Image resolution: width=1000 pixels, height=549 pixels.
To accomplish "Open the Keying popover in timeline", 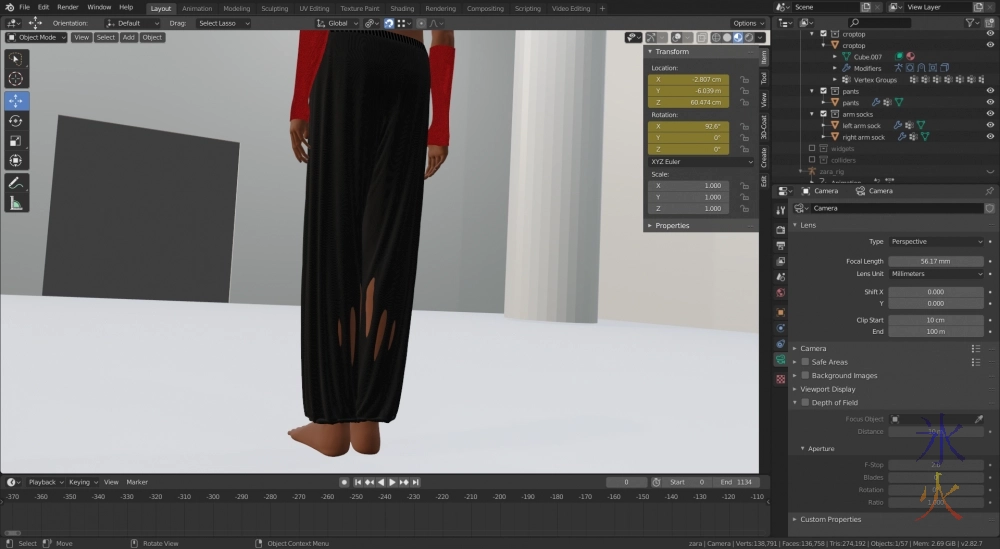I will tap(81, 482).
